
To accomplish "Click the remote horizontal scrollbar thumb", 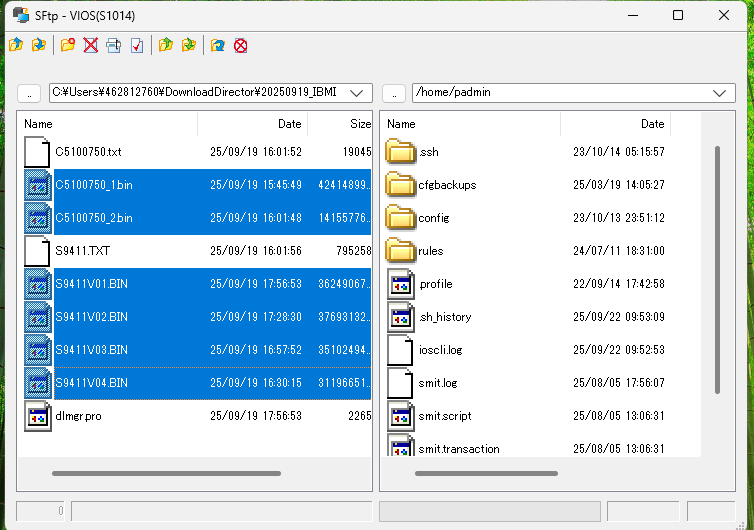I will (486, 474).
